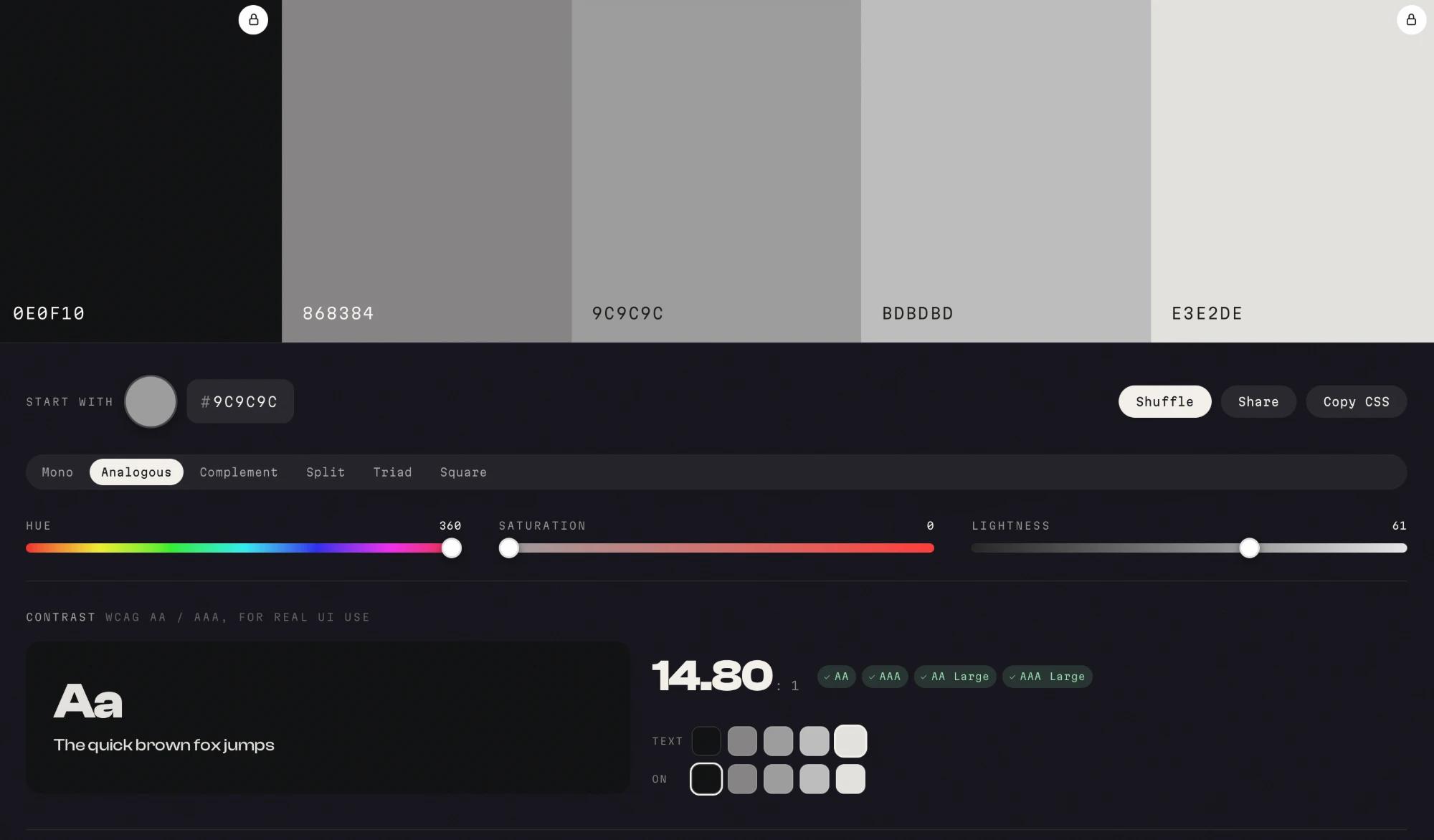The image size is (1434, 840).
Task: Switch to Mono harmony mode
Action: 57,472
